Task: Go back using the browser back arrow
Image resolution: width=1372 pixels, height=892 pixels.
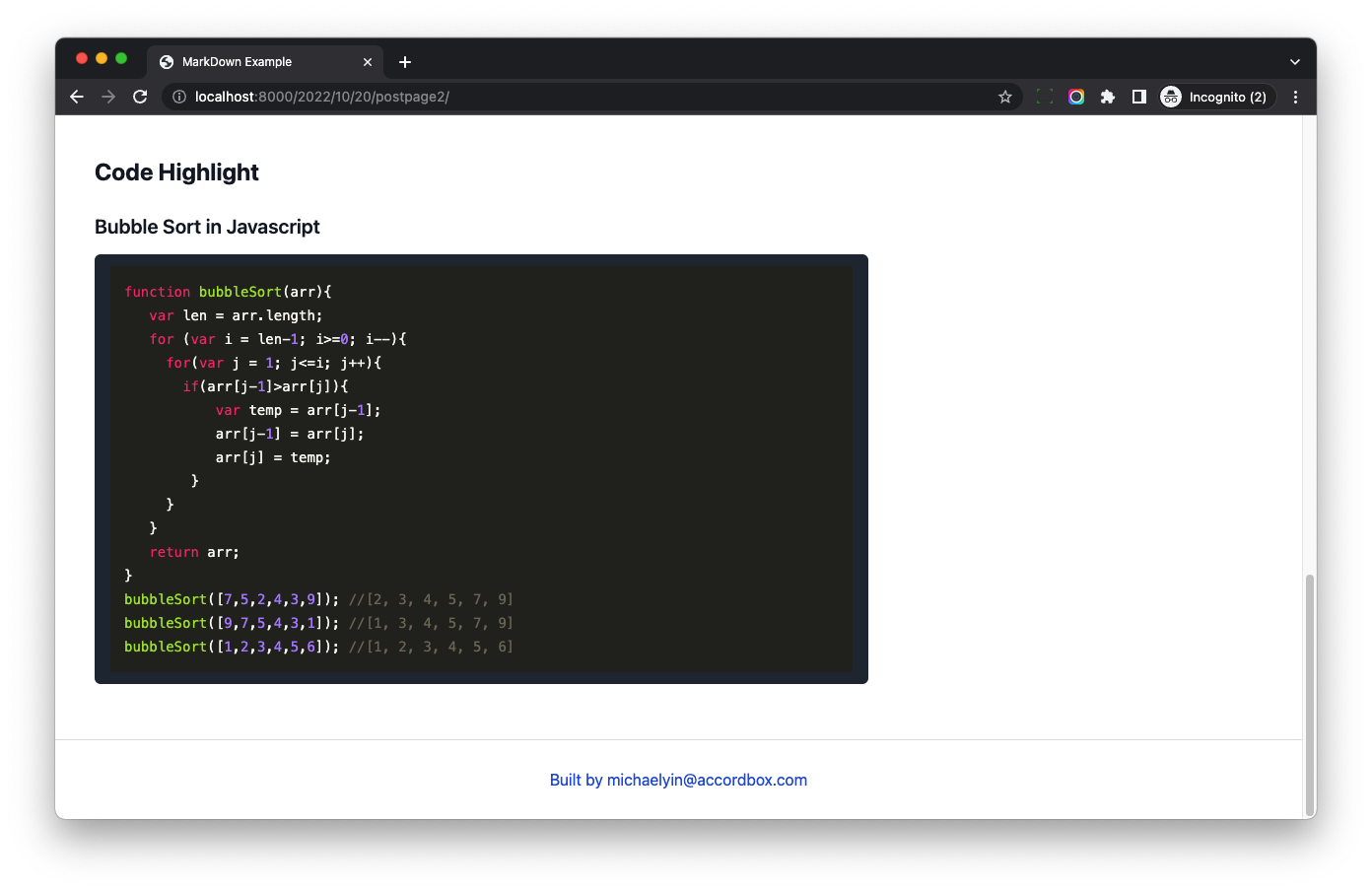Action: pyautogui.click(x=77, y=97)
